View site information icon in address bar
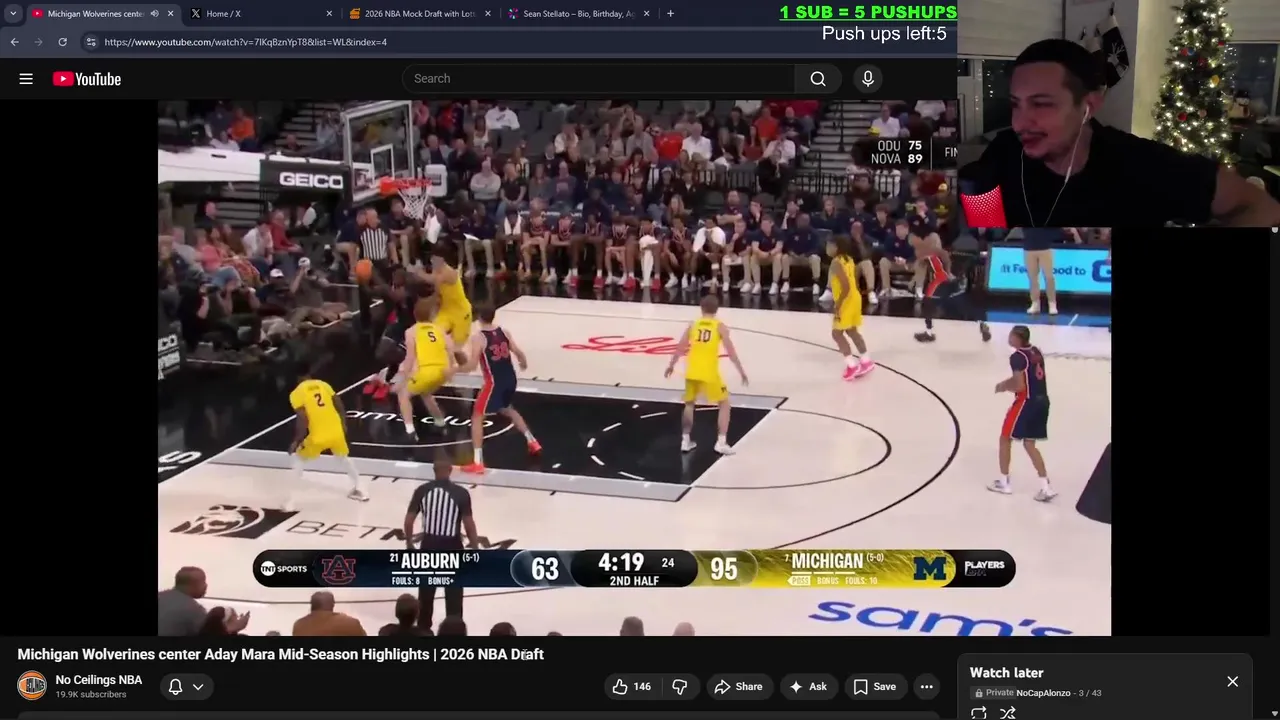This screenshot has width=1280, height=720. point(91,42)
